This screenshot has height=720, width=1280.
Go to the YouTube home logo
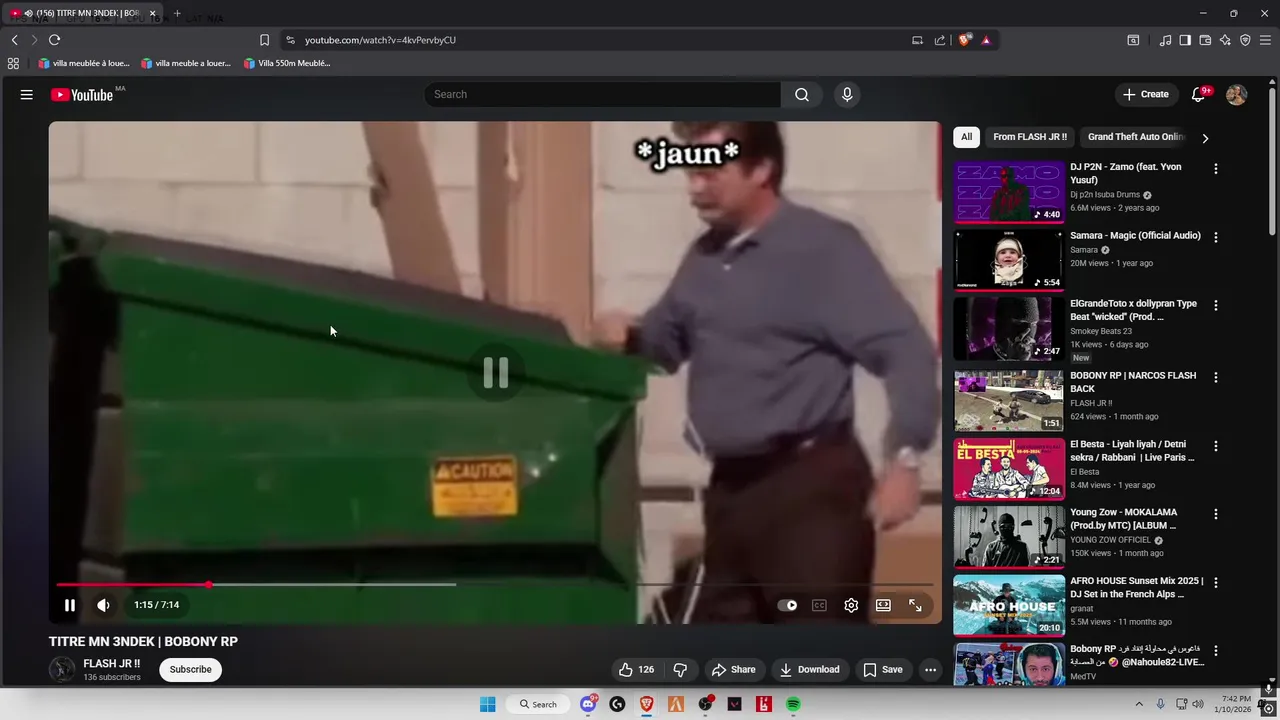[x=82, y=95]
